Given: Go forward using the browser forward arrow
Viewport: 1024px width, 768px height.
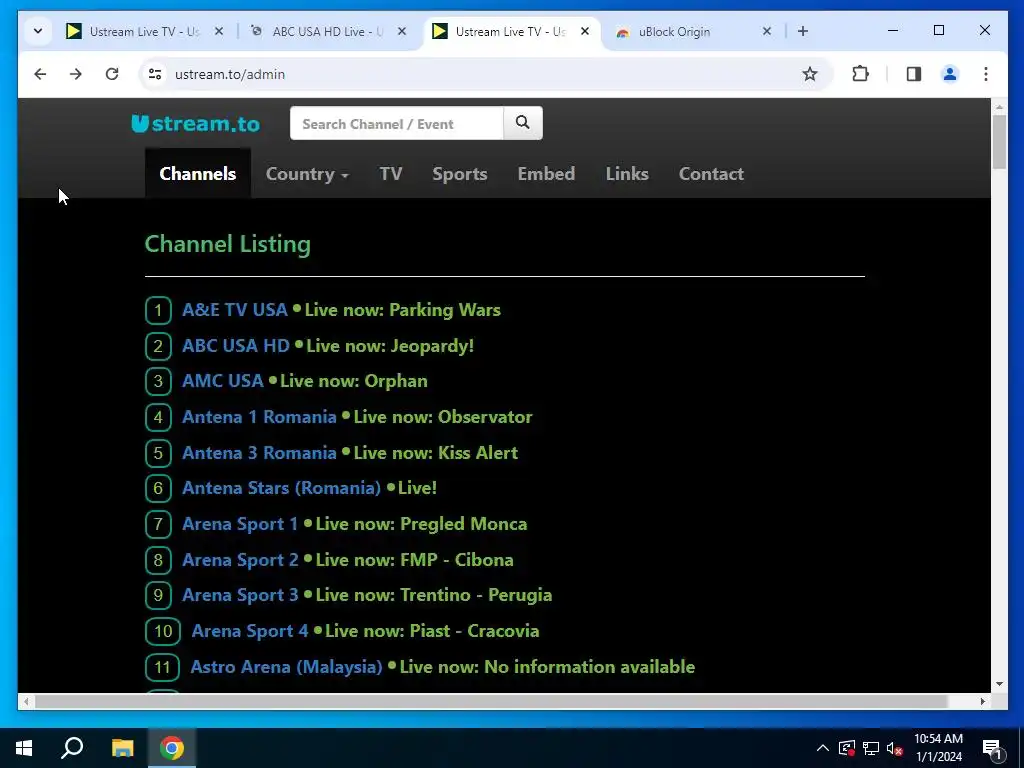Looking at the screenshot, I should [76, 74].
